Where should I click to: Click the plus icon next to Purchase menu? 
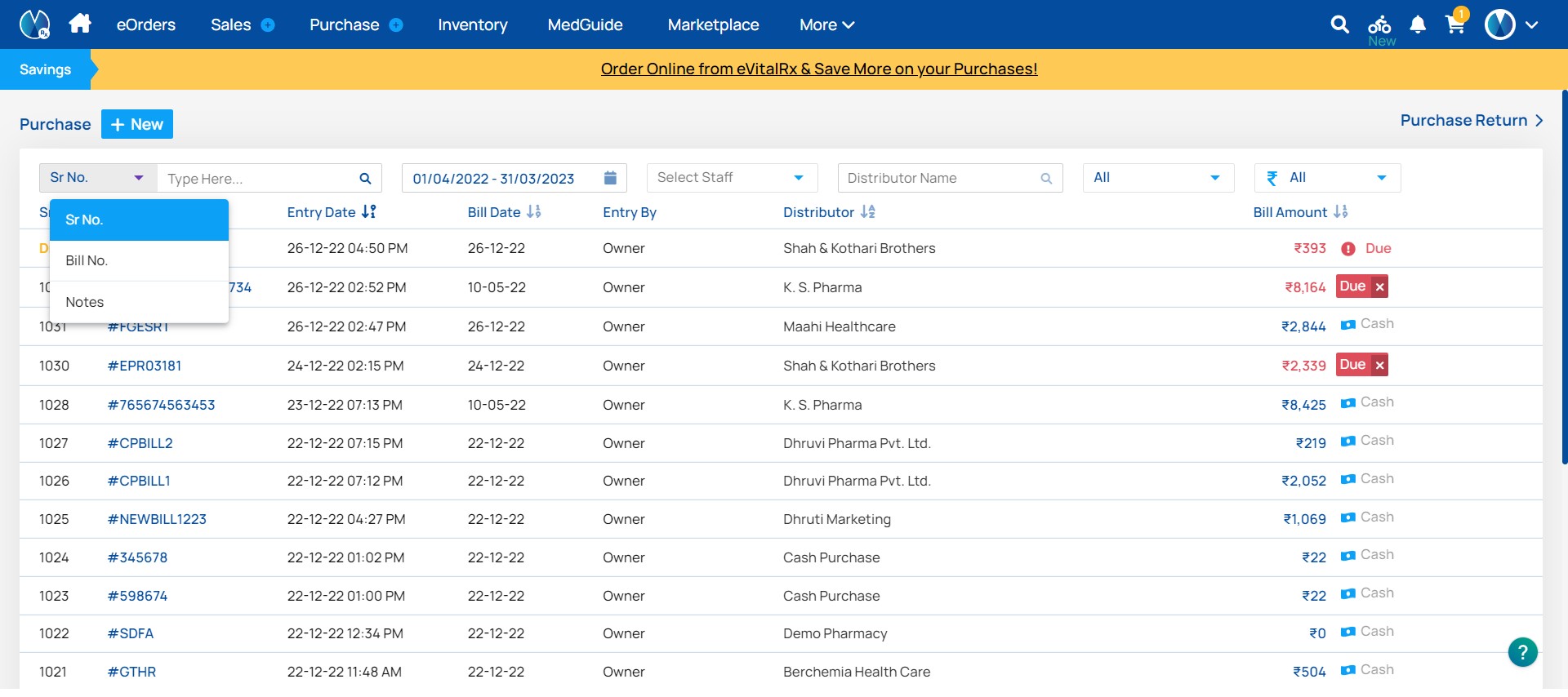click(x=396, y=25)
